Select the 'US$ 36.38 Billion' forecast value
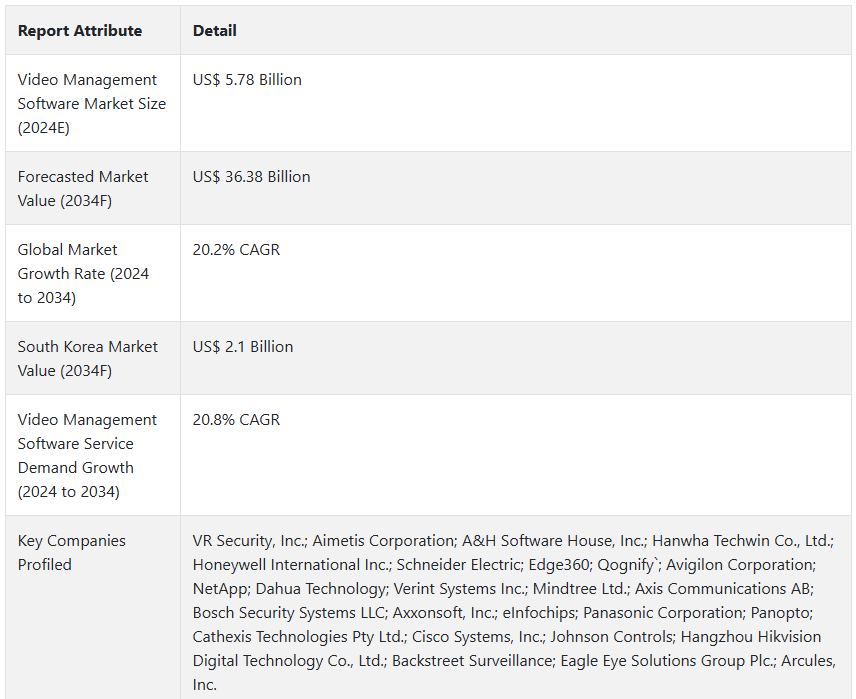 coord(252,177)
